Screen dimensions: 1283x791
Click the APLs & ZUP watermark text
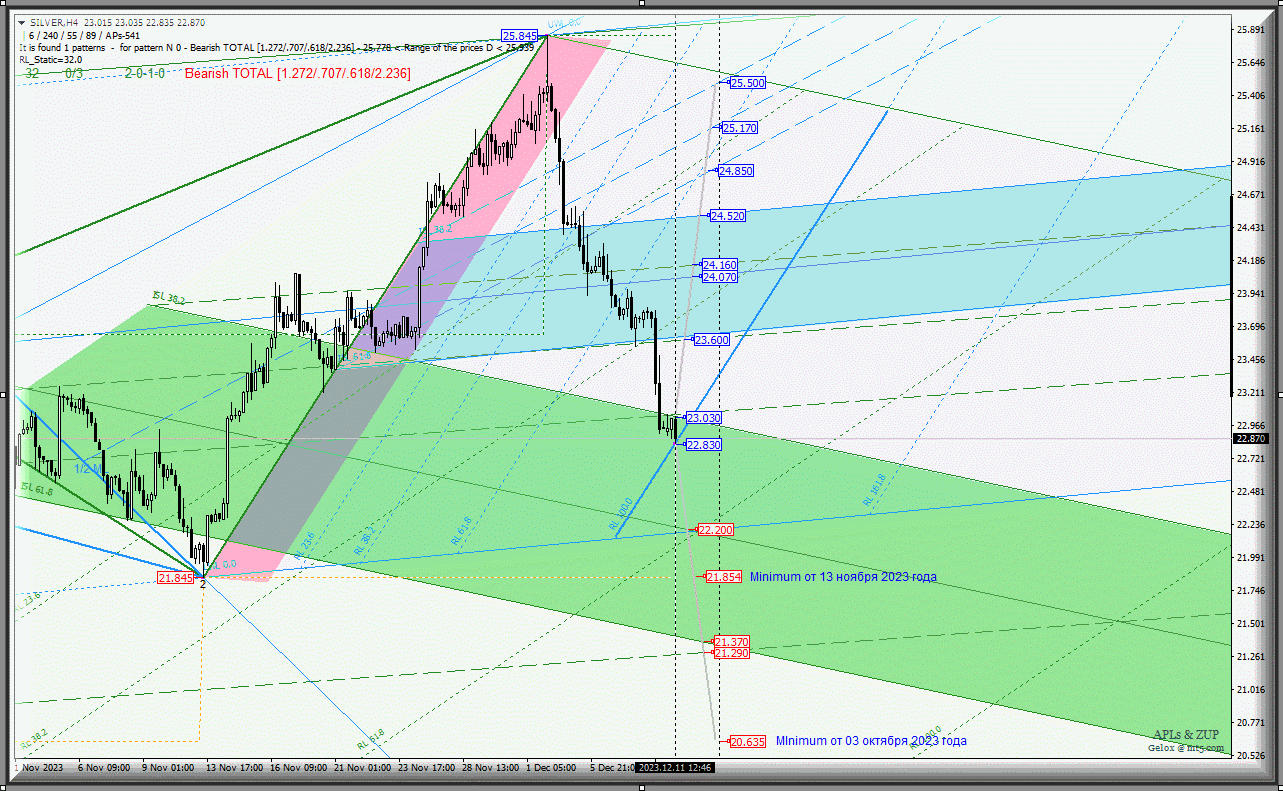[1186, 734]
